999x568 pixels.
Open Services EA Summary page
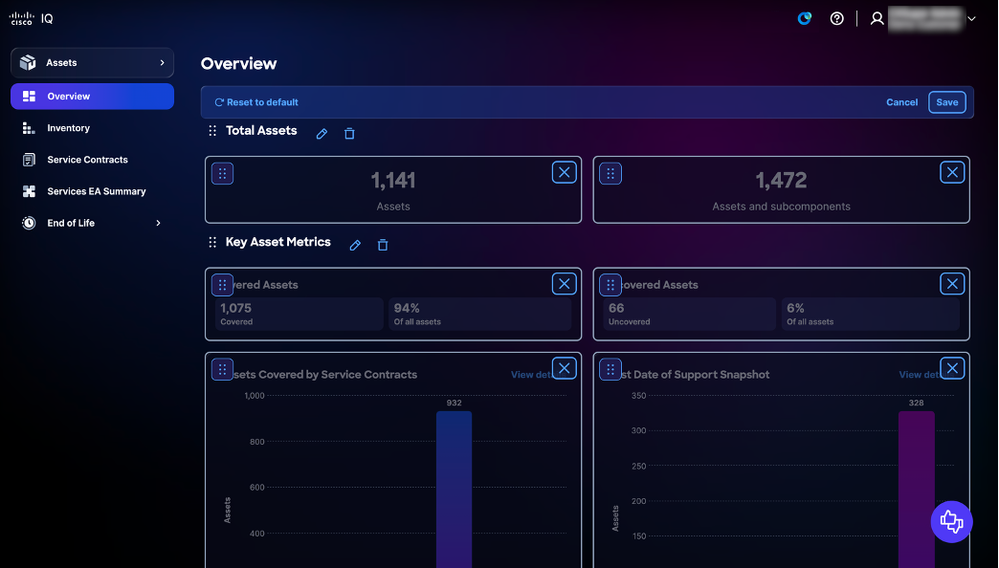point(96,191)
